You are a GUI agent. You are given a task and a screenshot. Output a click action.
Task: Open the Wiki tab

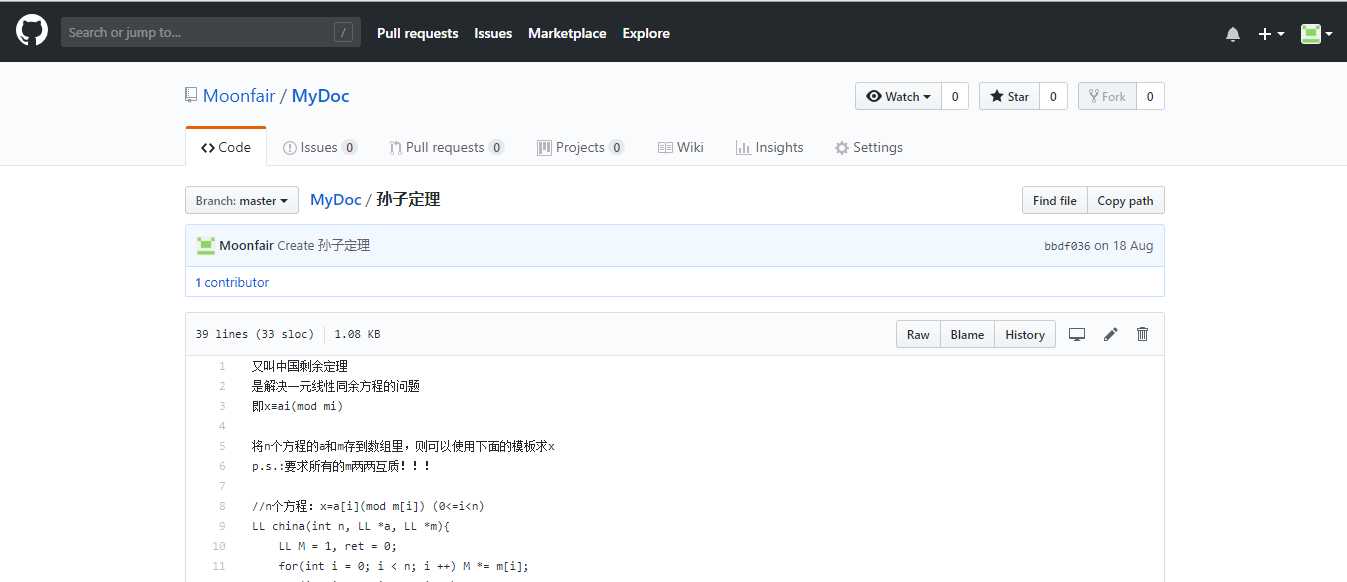tap(681, 147)
